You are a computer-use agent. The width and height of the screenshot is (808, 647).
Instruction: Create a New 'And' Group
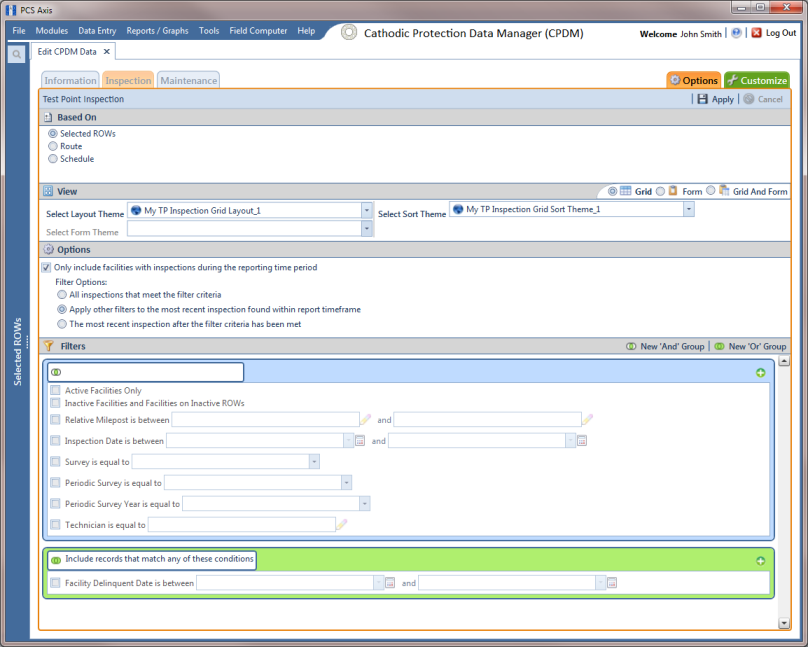[x=665, y=346]
